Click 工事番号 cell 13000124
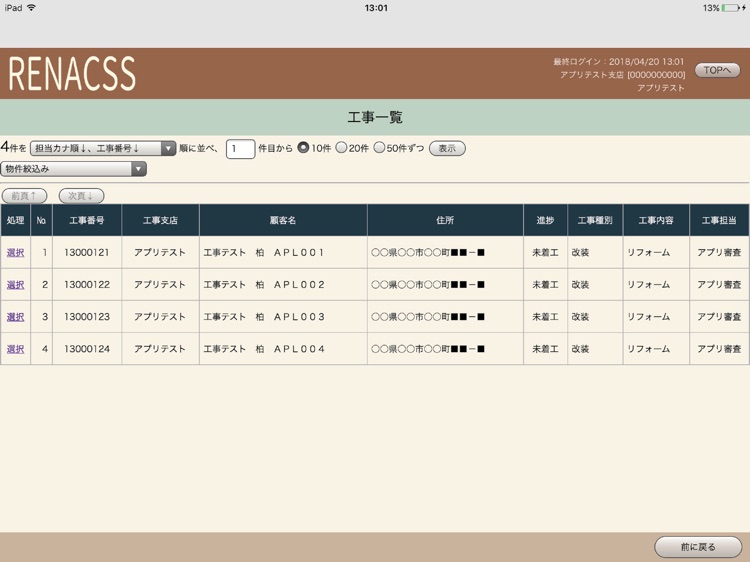750x562 pixels. [x=87, y=349]
